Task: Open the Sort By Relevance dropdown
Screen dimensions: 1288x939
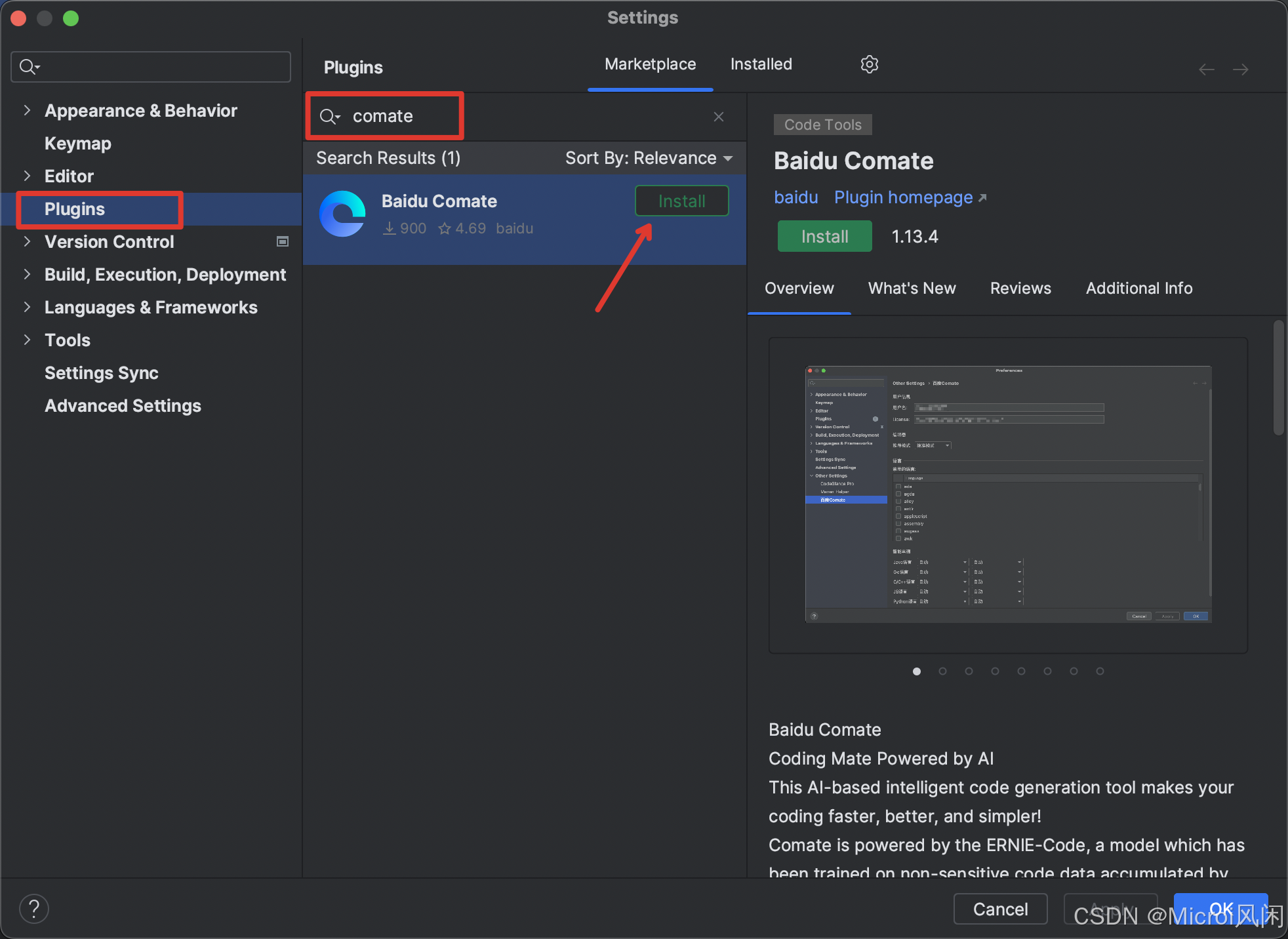Action: tap(649, 158)
